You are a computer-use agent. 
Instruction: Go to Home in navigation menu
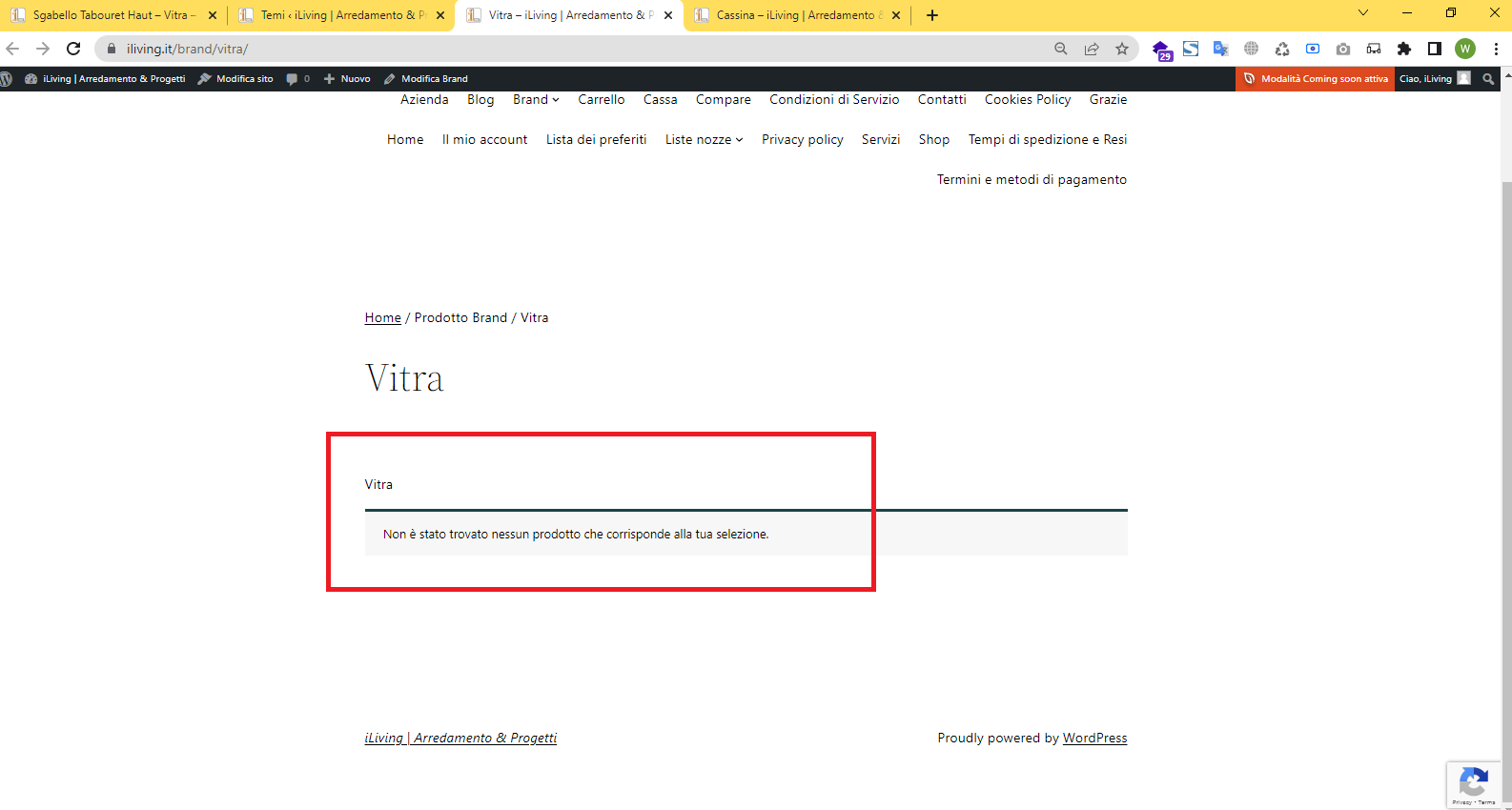(x=405, y=139)
